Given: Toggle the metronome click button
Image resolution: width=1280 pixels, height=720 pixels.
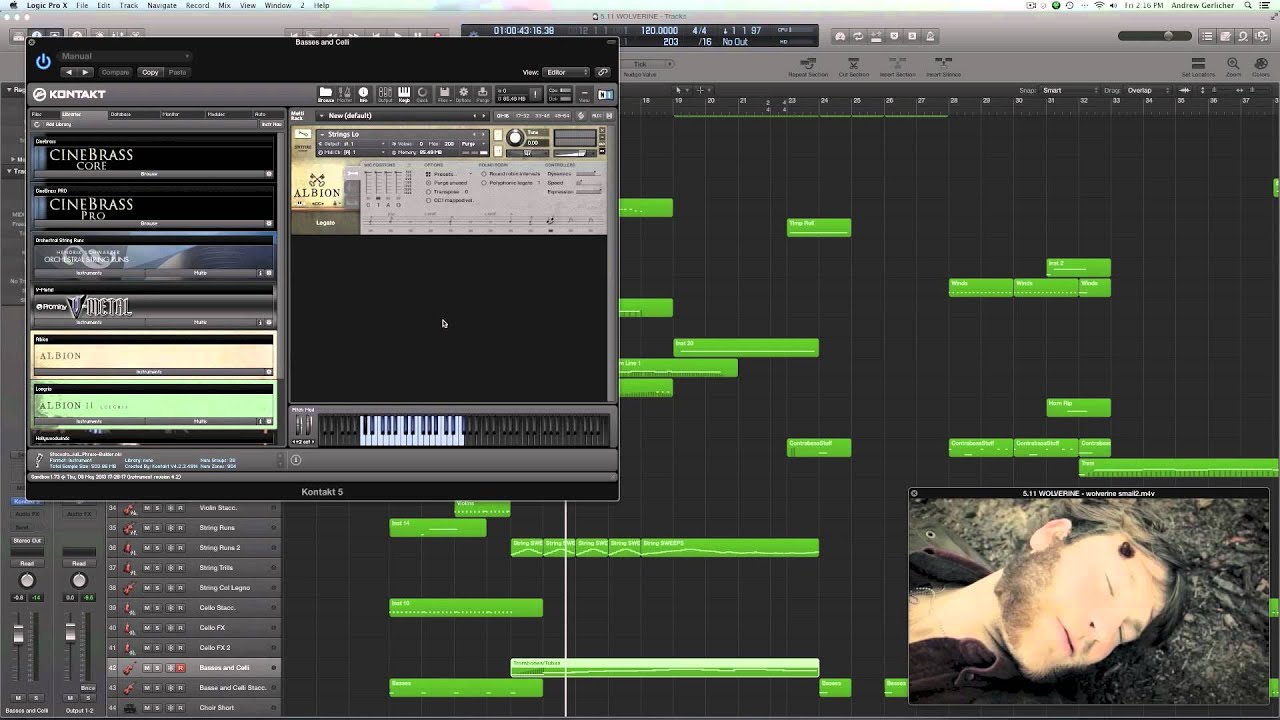Looking at the screenshot, I should (931, 36).
